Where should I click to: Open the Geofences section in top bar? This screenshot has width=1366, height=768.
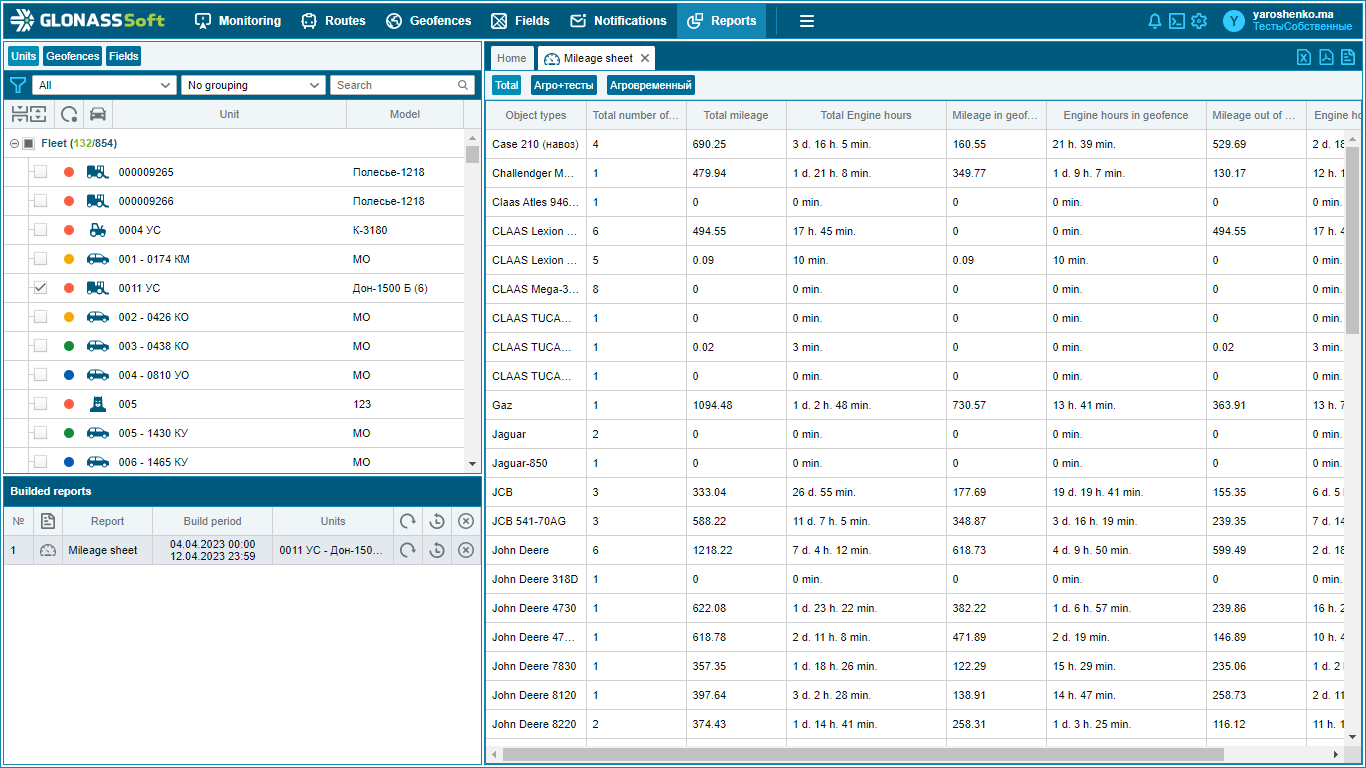pos(428,20)
